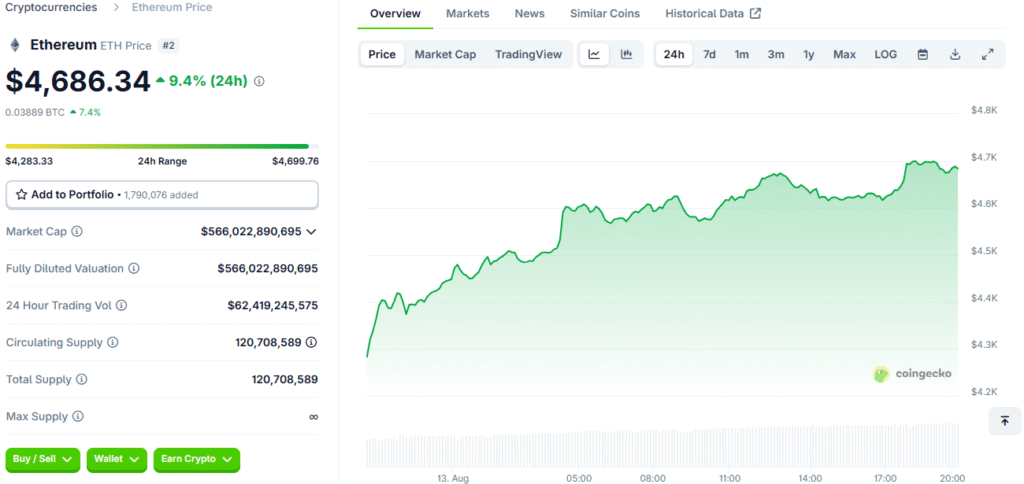Click the 05:00 time label on chart axis

(579, 479)
